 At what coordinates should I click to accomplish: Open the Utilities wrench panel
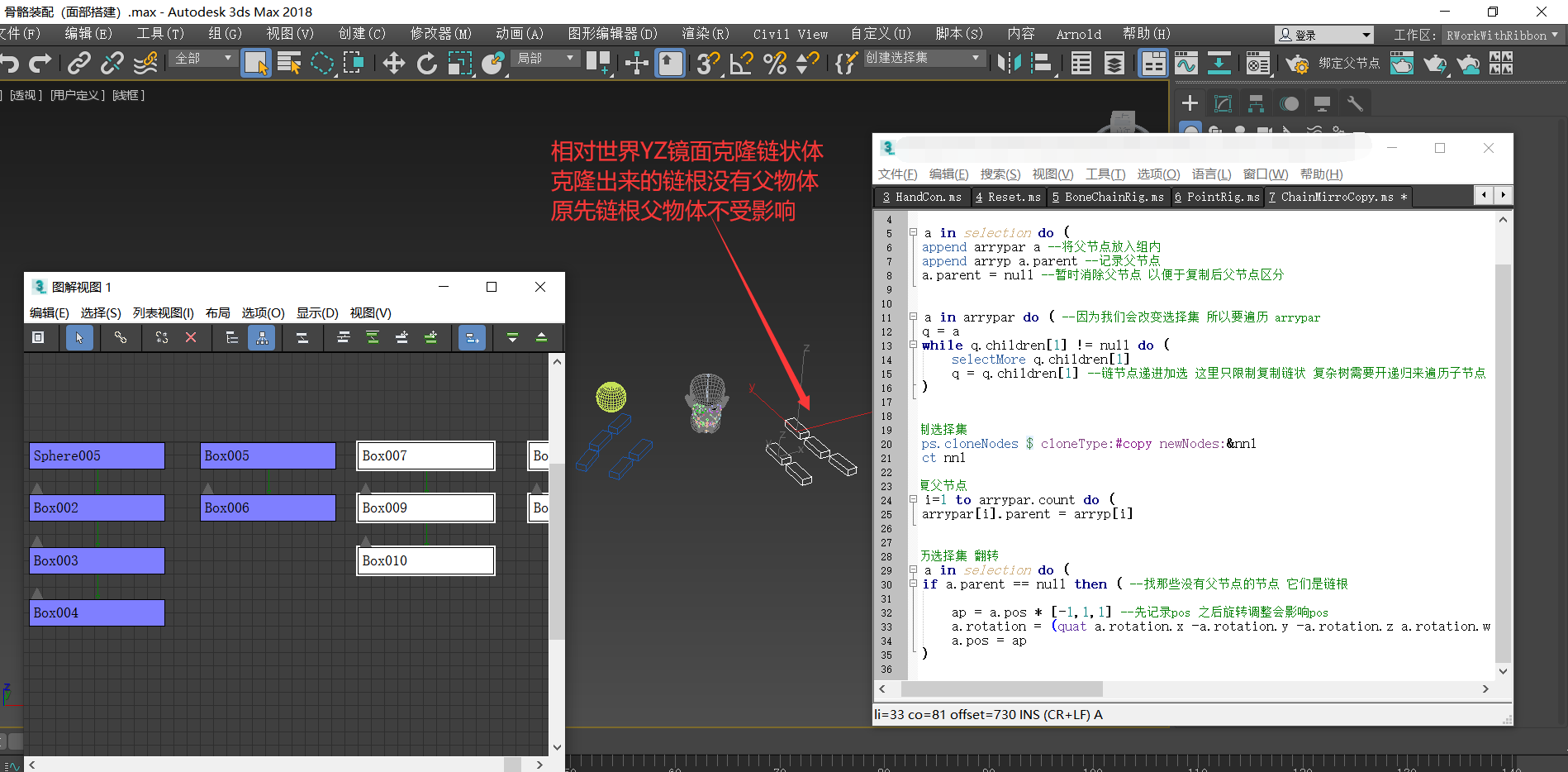pos(1355,103)
